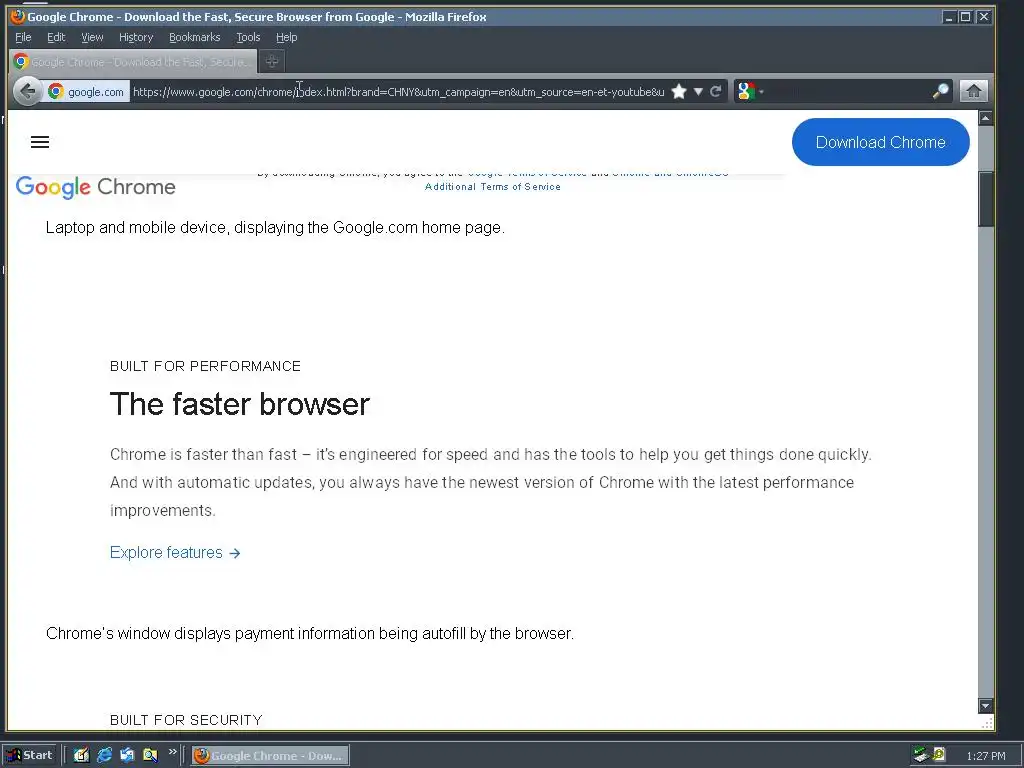Click the first quick launch icon next to Start
The height and width of the screenshot is (768, 1024).
tap(81, 756)
